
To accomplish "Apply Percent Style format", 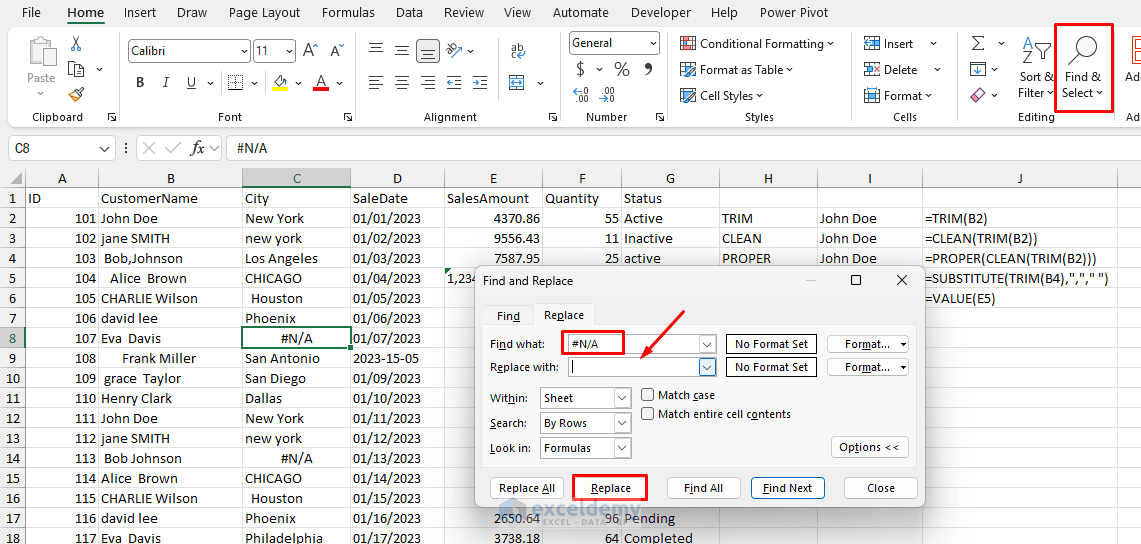I will [621, 69].
